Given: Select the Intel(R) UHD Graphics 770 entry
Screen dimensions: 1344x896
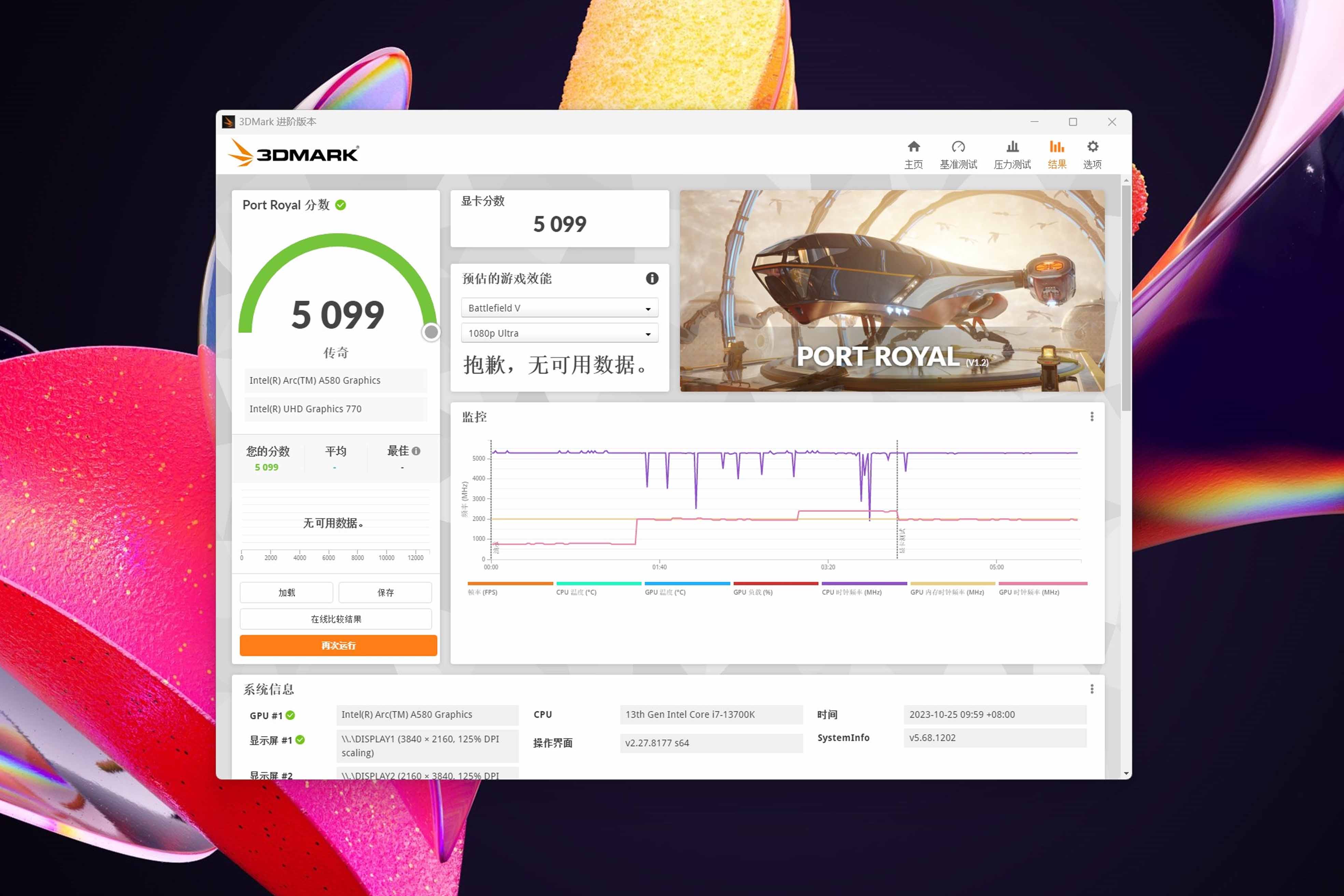Looking at the screenshot, I should [x=336, y=409].
